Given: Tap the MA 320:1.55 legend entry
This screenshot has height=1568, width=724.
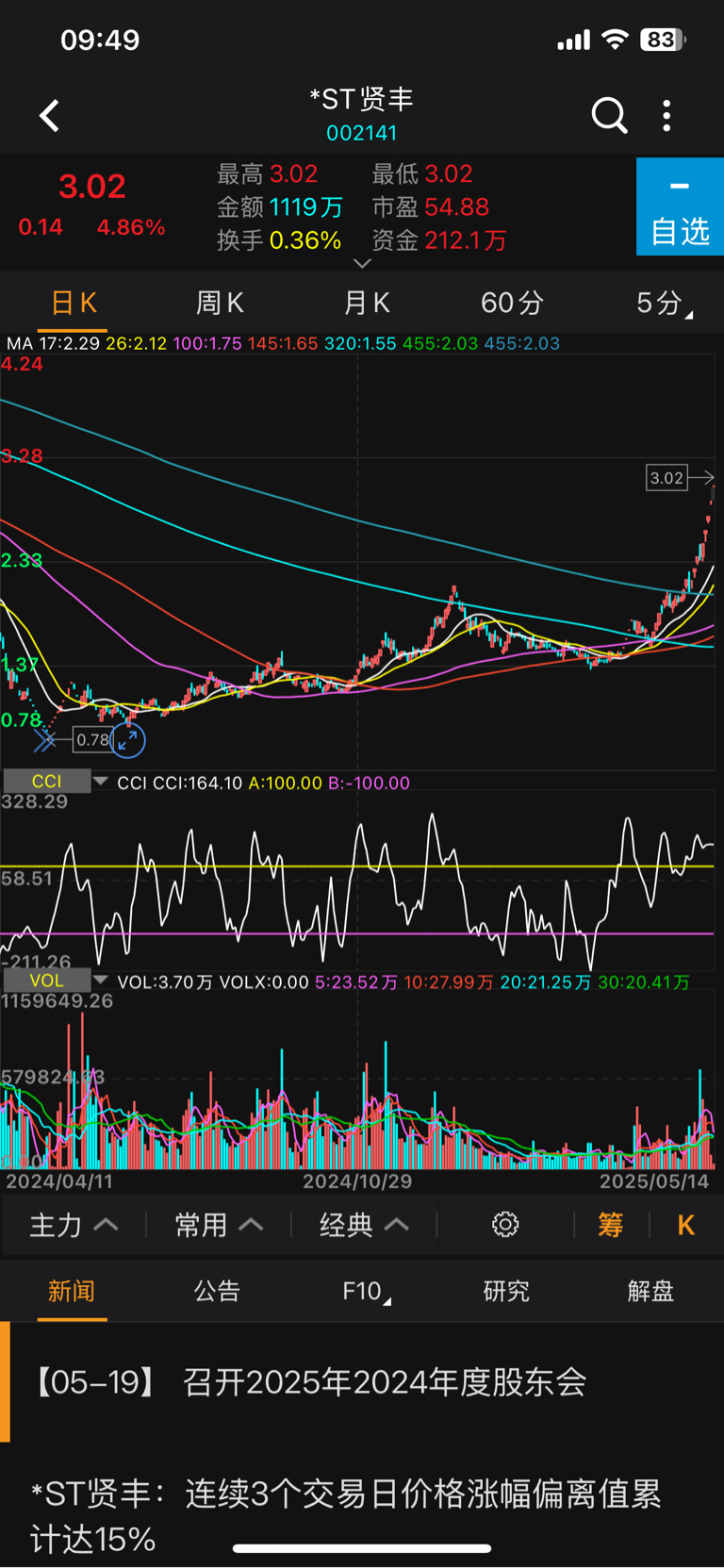Looking at the screenshot, I should (360, 343).
